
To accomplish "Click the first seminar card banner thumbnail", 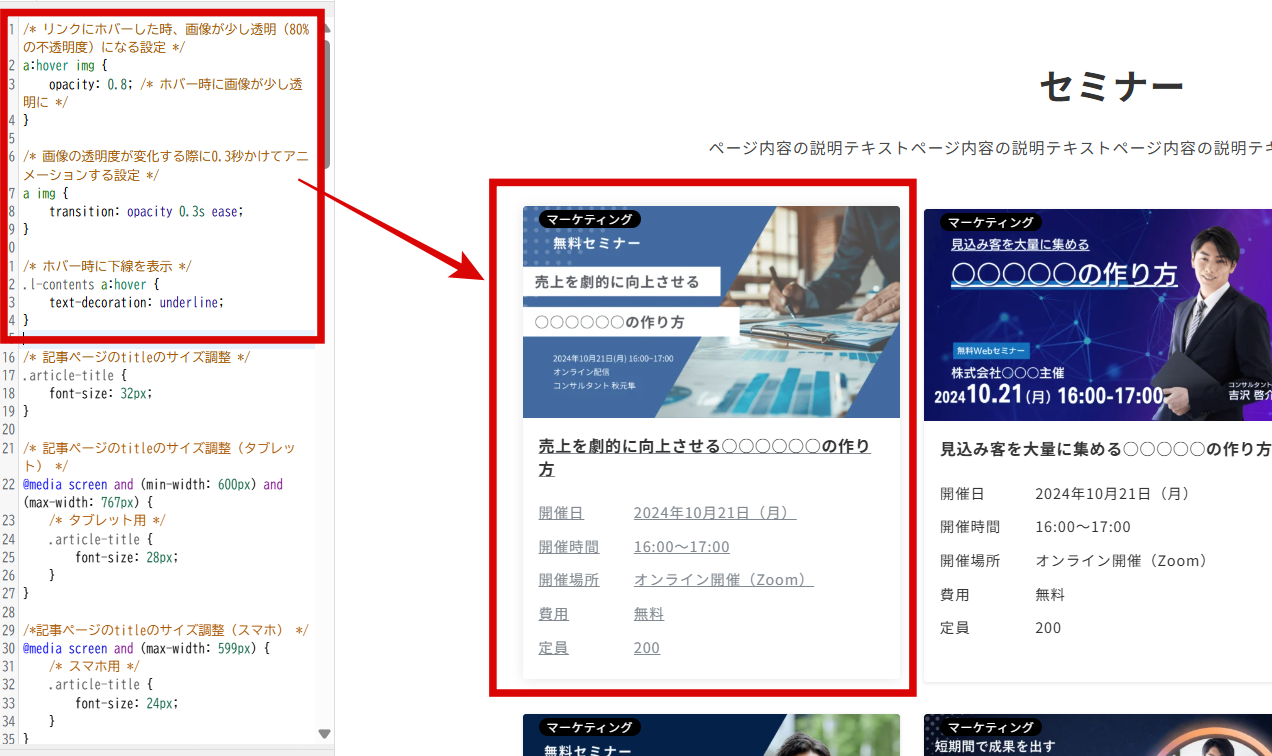I will tap(711, 312).
